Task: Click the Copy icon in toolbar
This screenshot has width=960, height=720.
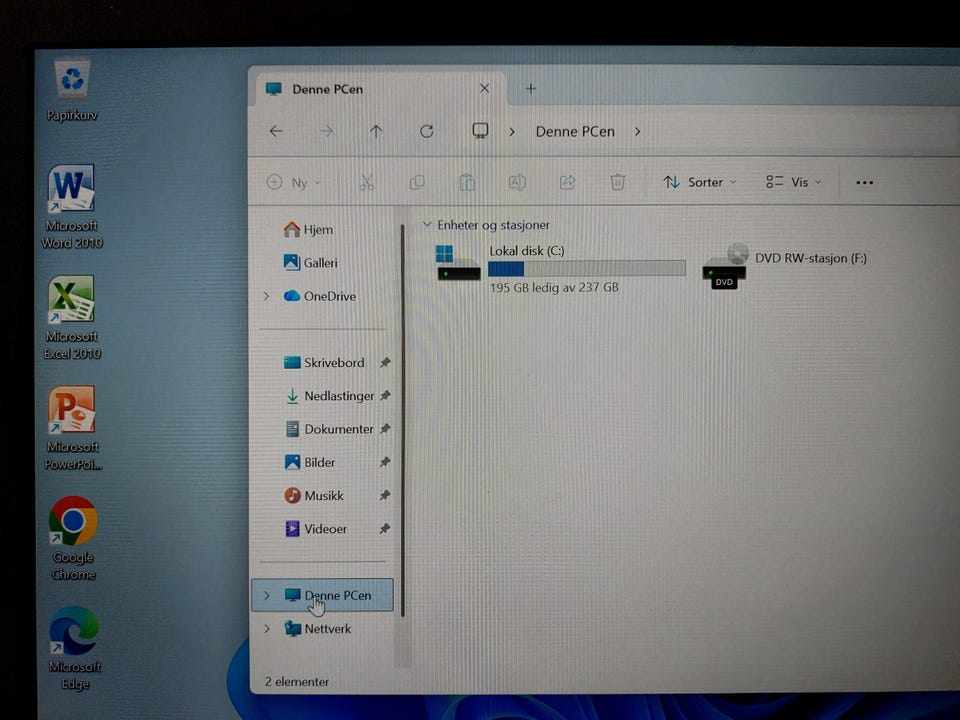Action: pyautogui.click(x=417, y=182)
